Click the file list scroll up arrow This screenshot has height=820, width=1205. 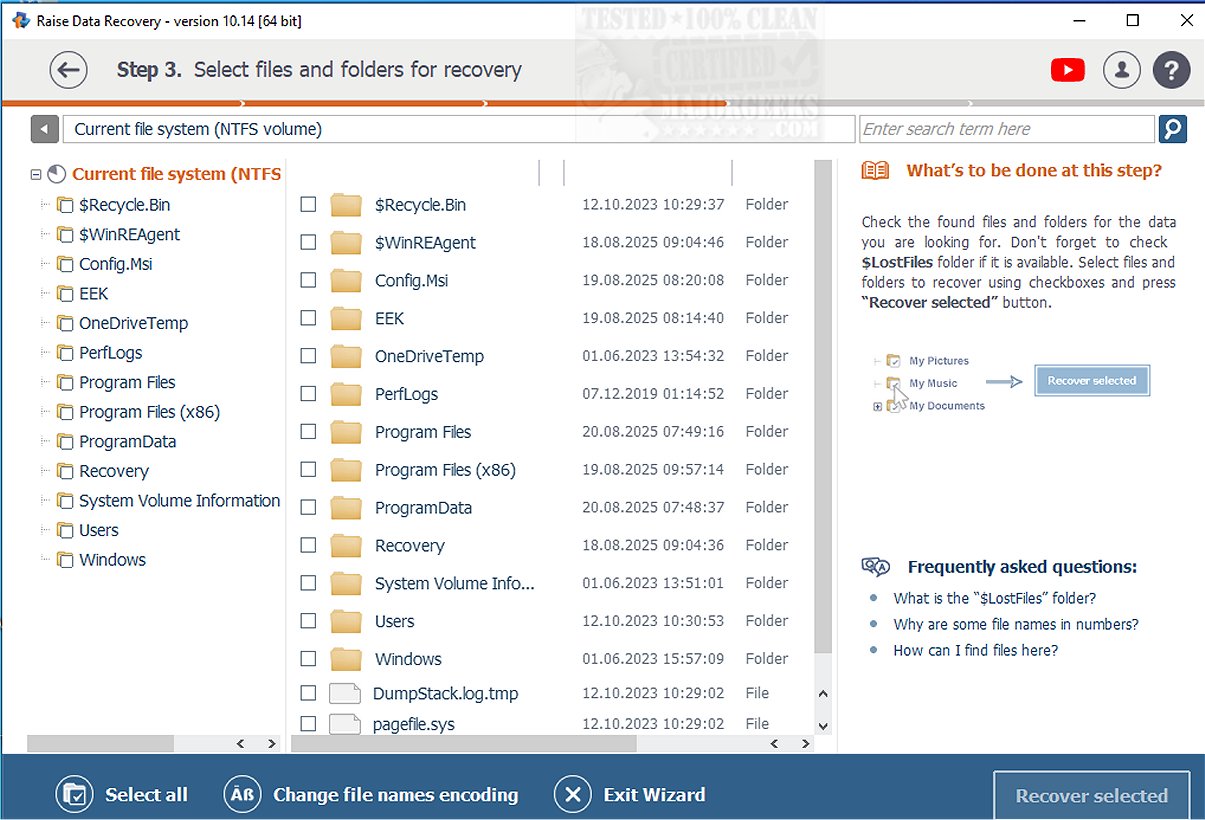pos(823,694)
